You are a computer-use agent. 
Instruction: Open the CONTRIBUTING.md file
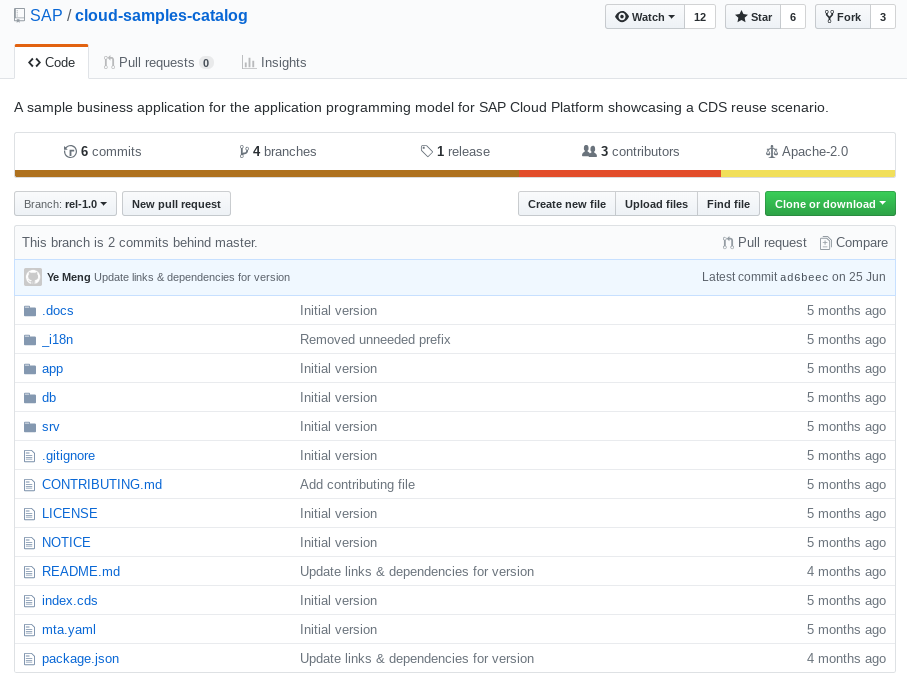point(102,485)
